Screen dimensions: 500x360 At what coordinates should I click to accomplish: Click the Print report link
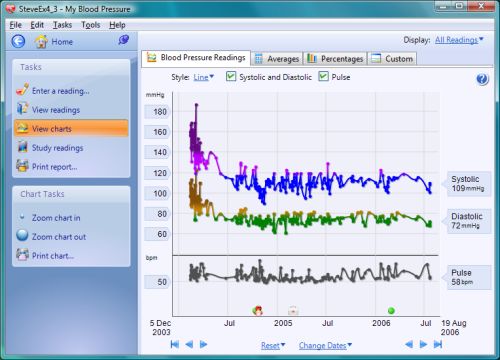click(x=55, y=167)
